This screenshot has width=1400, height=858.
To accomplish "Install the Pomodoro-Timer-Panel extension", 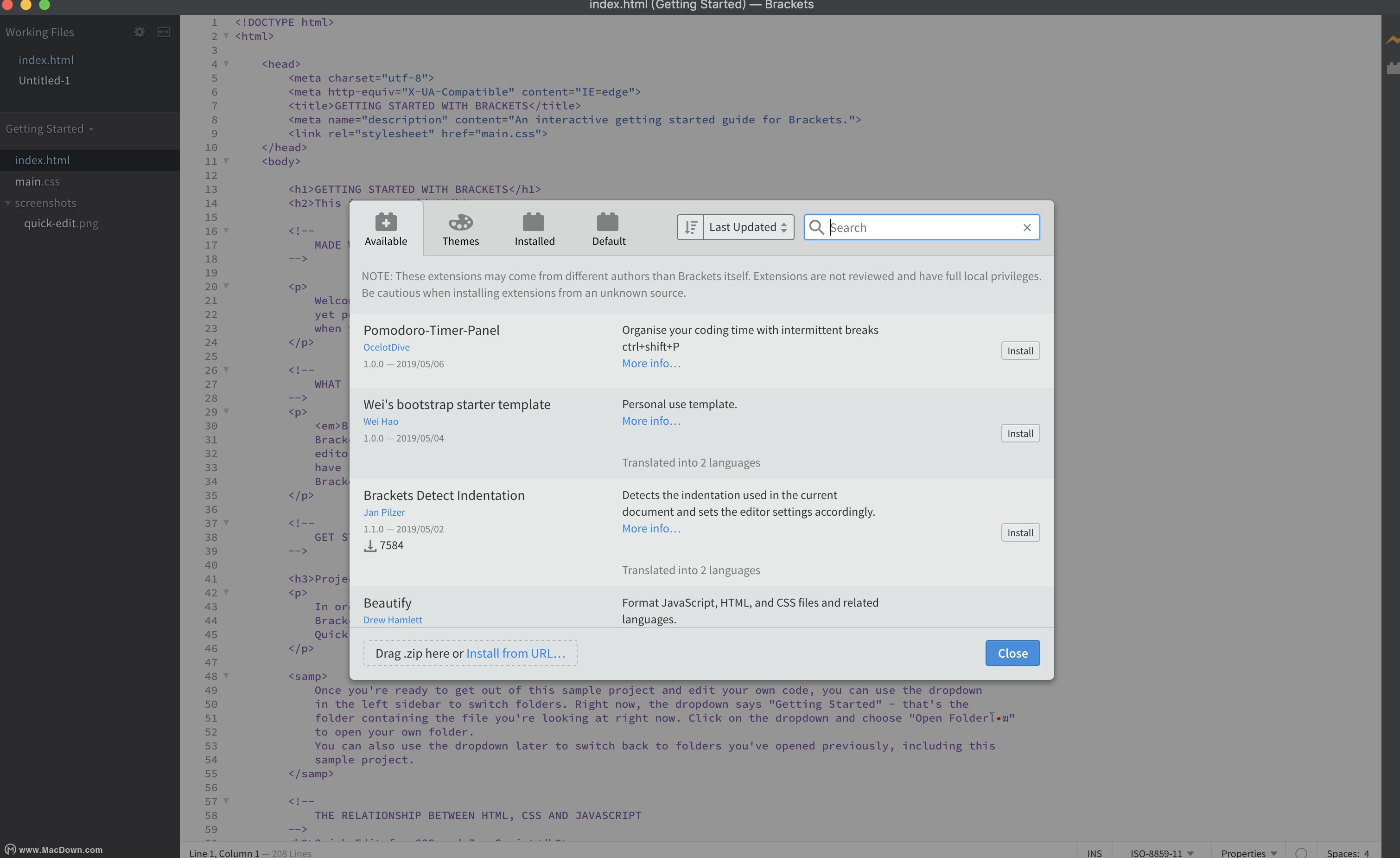I will click(1020, 351).
